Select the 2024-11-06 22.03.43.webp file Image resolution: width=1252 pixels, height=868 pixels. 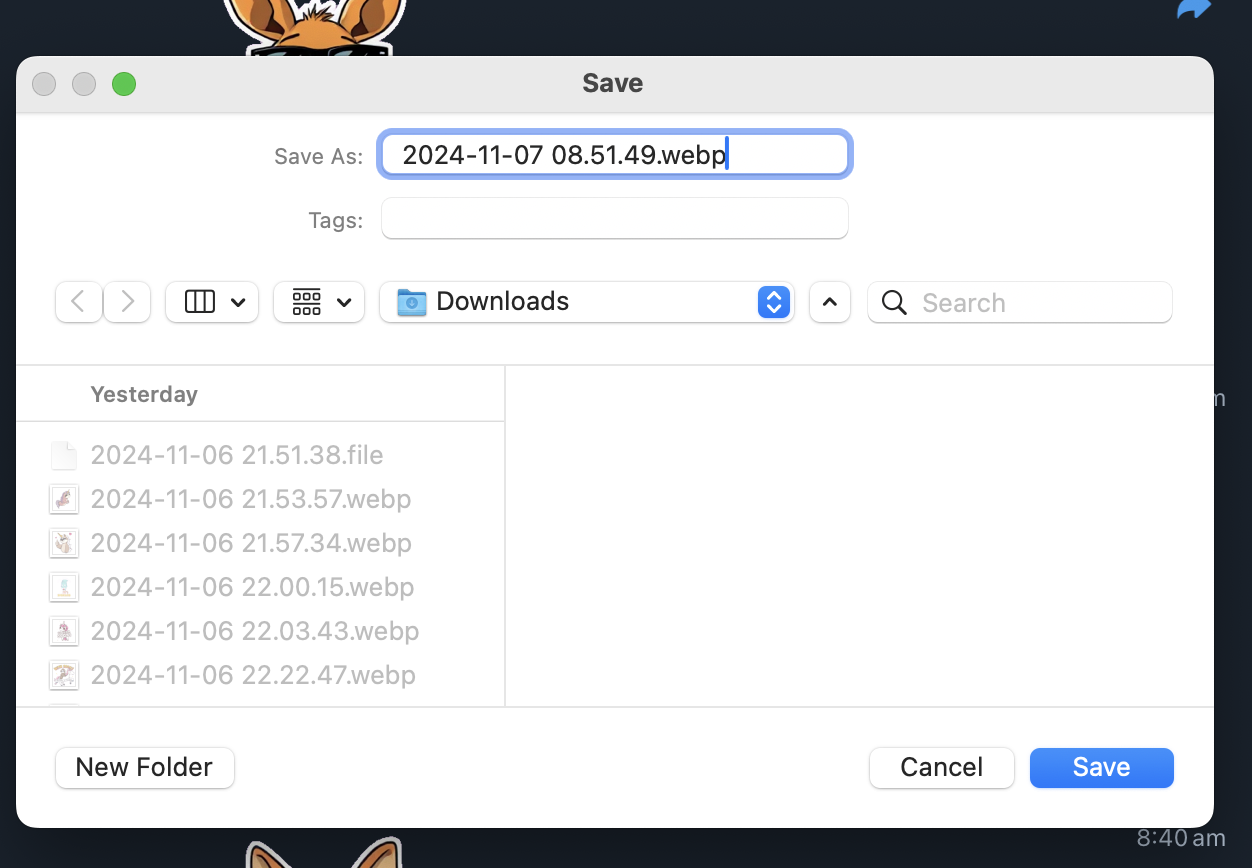254,631
